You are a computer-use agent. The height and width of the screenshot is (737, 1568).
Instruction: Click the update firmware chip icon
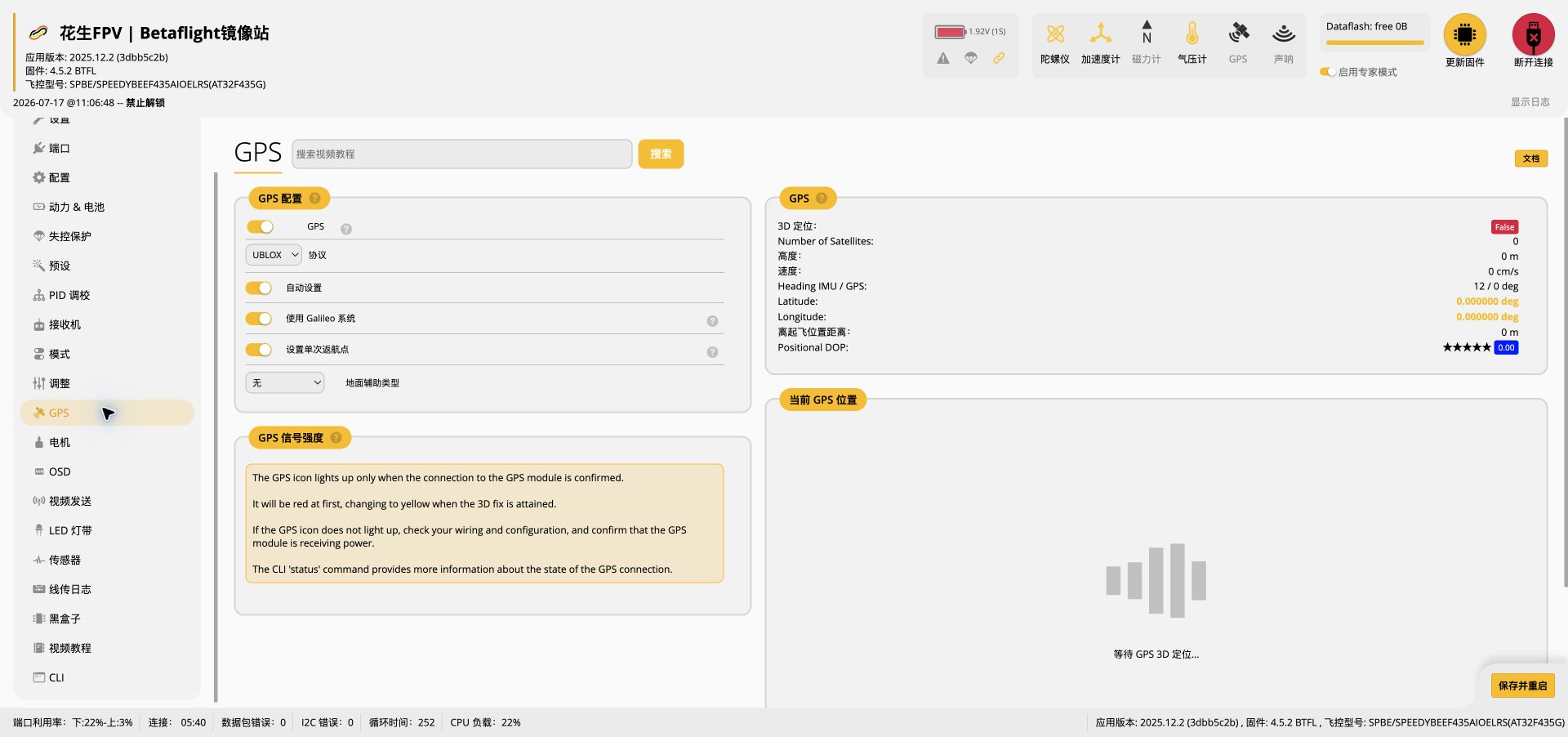1465,34
